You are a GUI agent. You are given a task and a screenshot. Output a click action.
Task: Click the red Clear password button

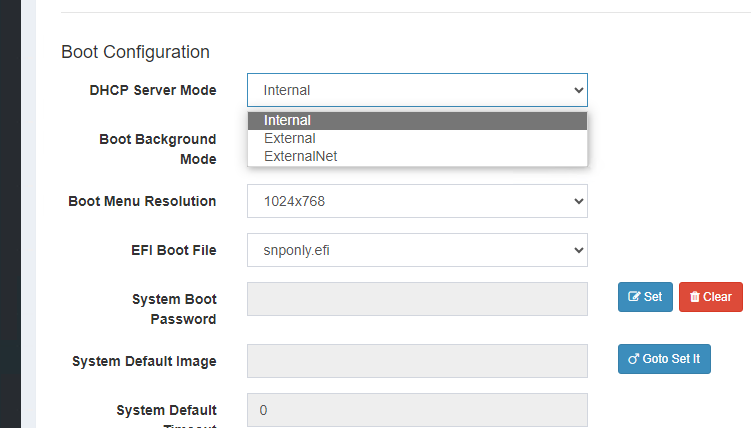pyautogui.click(x=711, y=297)
